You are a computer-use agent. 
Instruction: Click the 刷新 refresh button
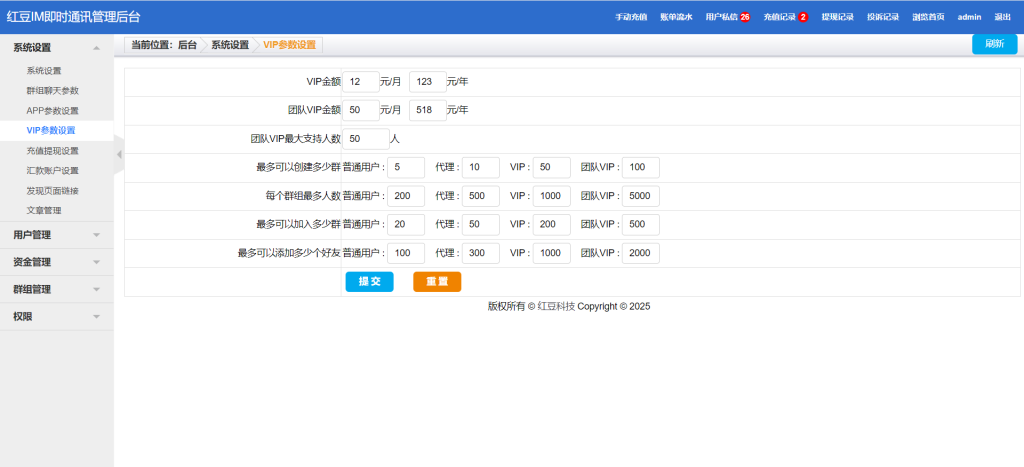point(994,44)
